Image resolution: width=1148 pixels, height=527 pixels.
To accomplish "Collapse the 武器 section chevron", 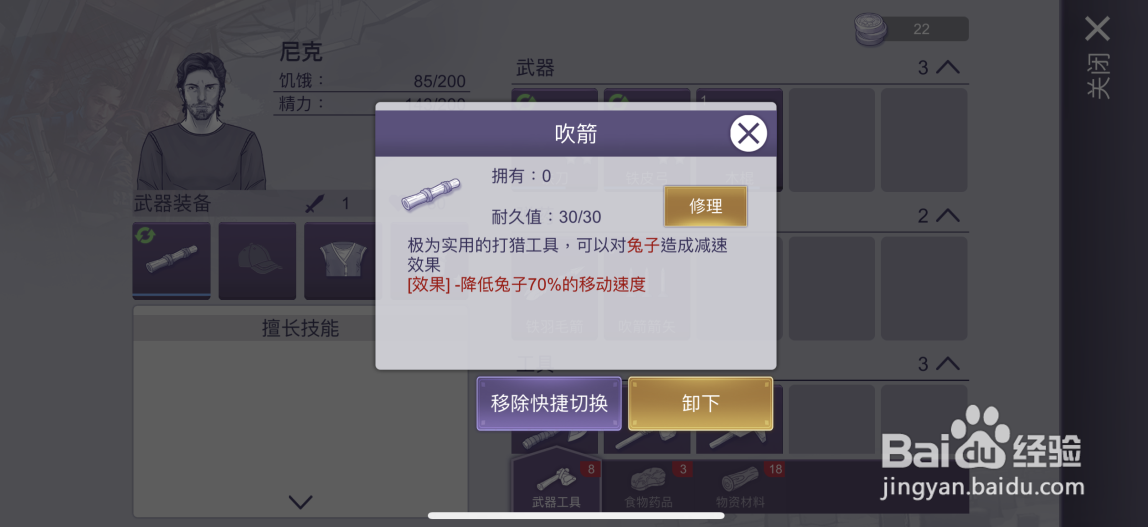I will pyautogui.click(x=948, y=67).
